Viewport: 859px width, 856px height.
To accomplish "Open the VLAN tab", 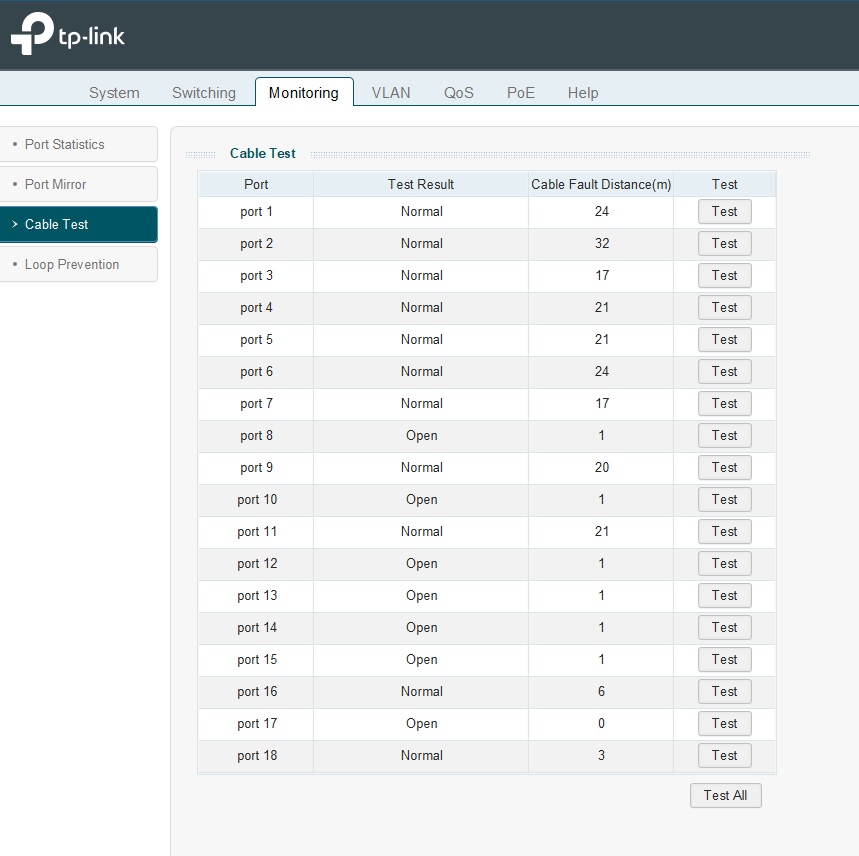I will 391,93.
